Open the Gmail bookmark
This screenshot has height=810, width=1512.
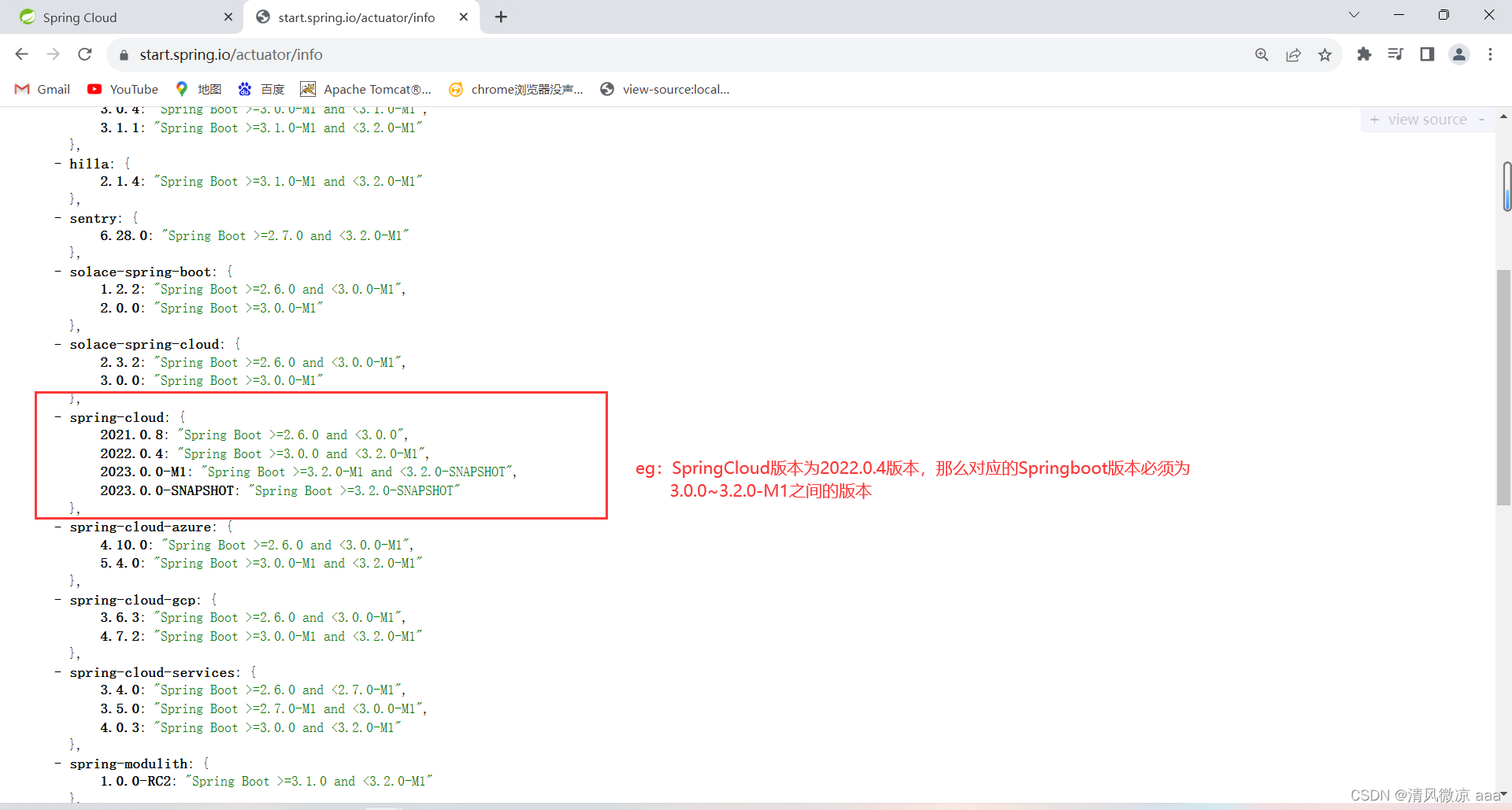coord(43,89)
